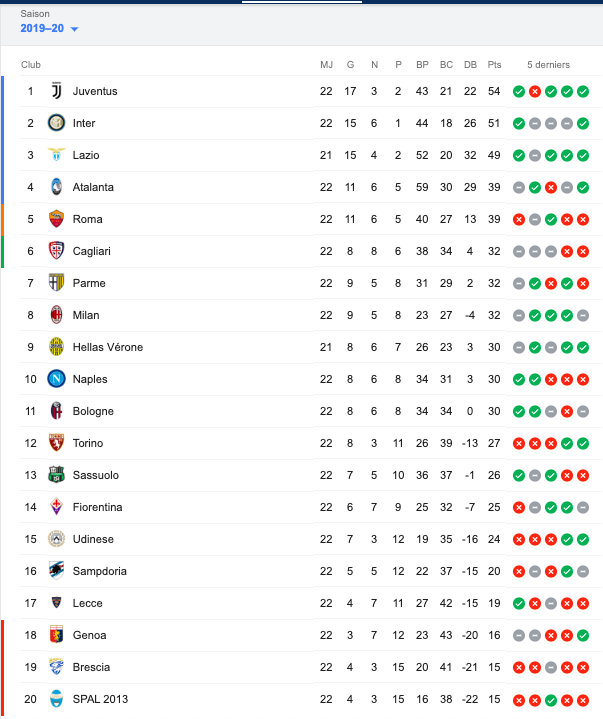
Task: Click the Roma club crest
Action: [56, 219]
